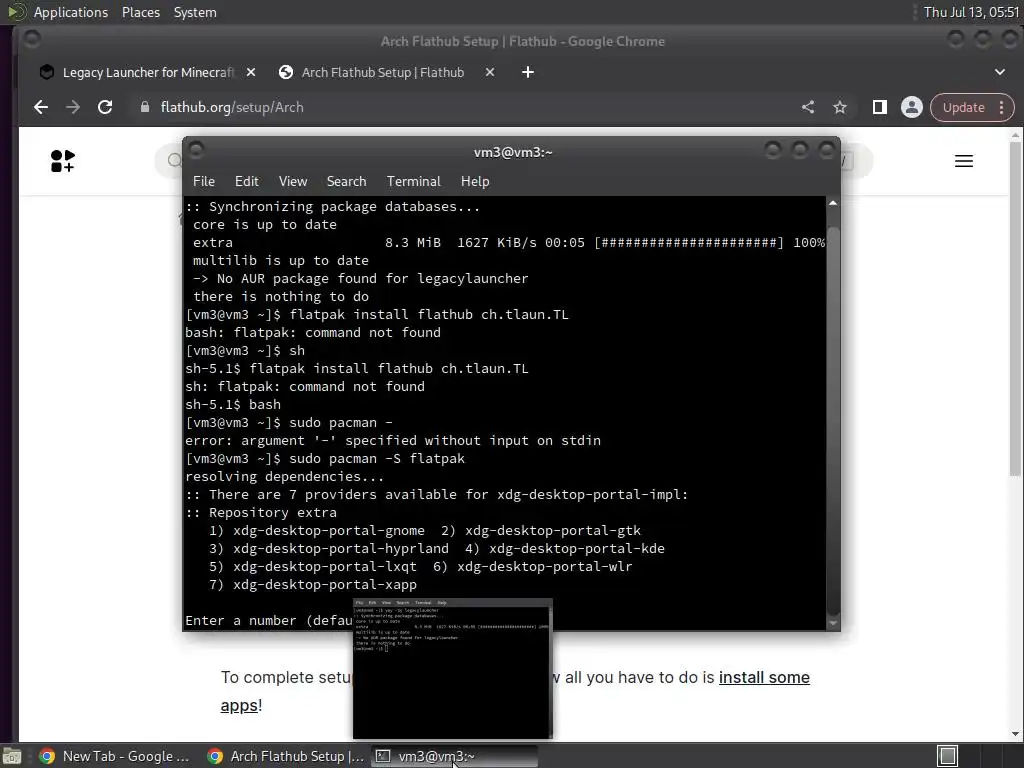Click the address bar URL flathub.org/setup/Arch
1024x768 pixels.
[x=232, y=107]
